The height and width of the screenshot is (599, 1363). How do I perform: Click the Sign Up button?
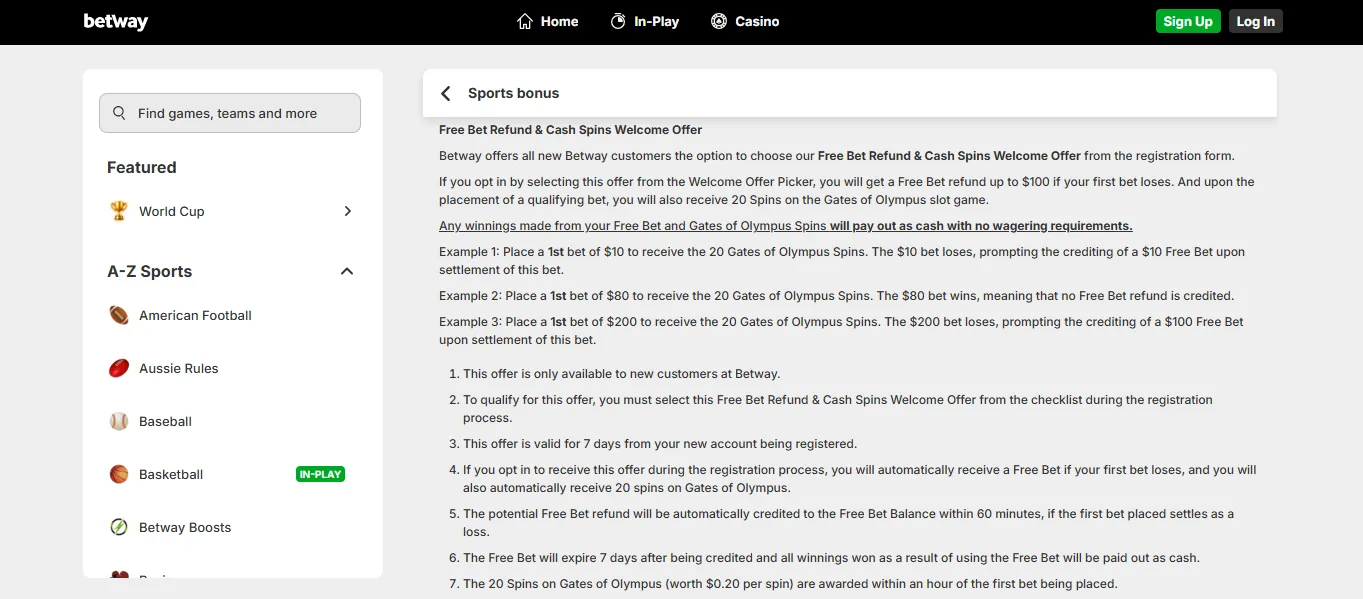point(1188,21)
